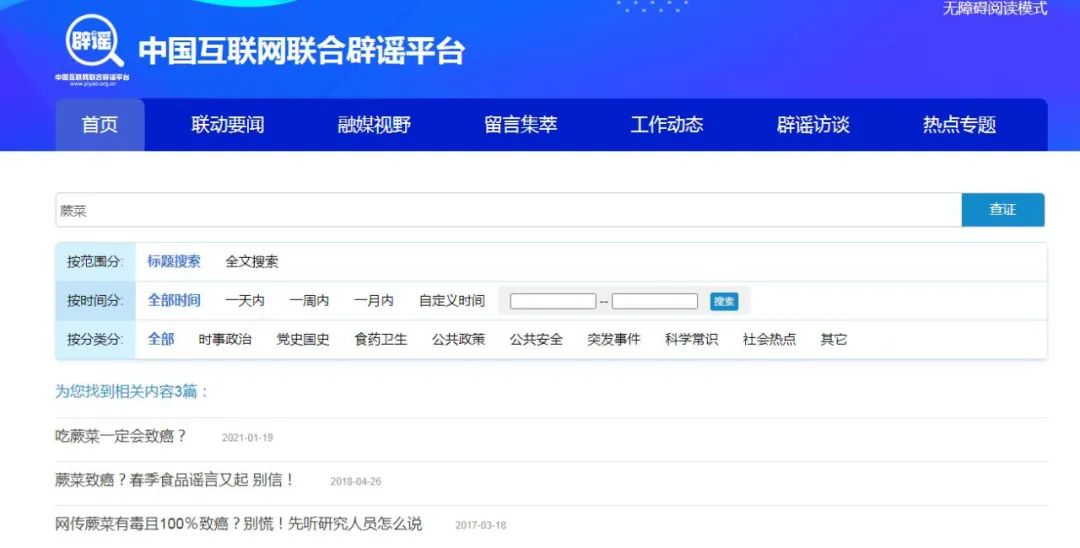This screenshot has width=1080, height=548.
Task: Click the 查证 verify button
Action: [x=1003, y=210]
